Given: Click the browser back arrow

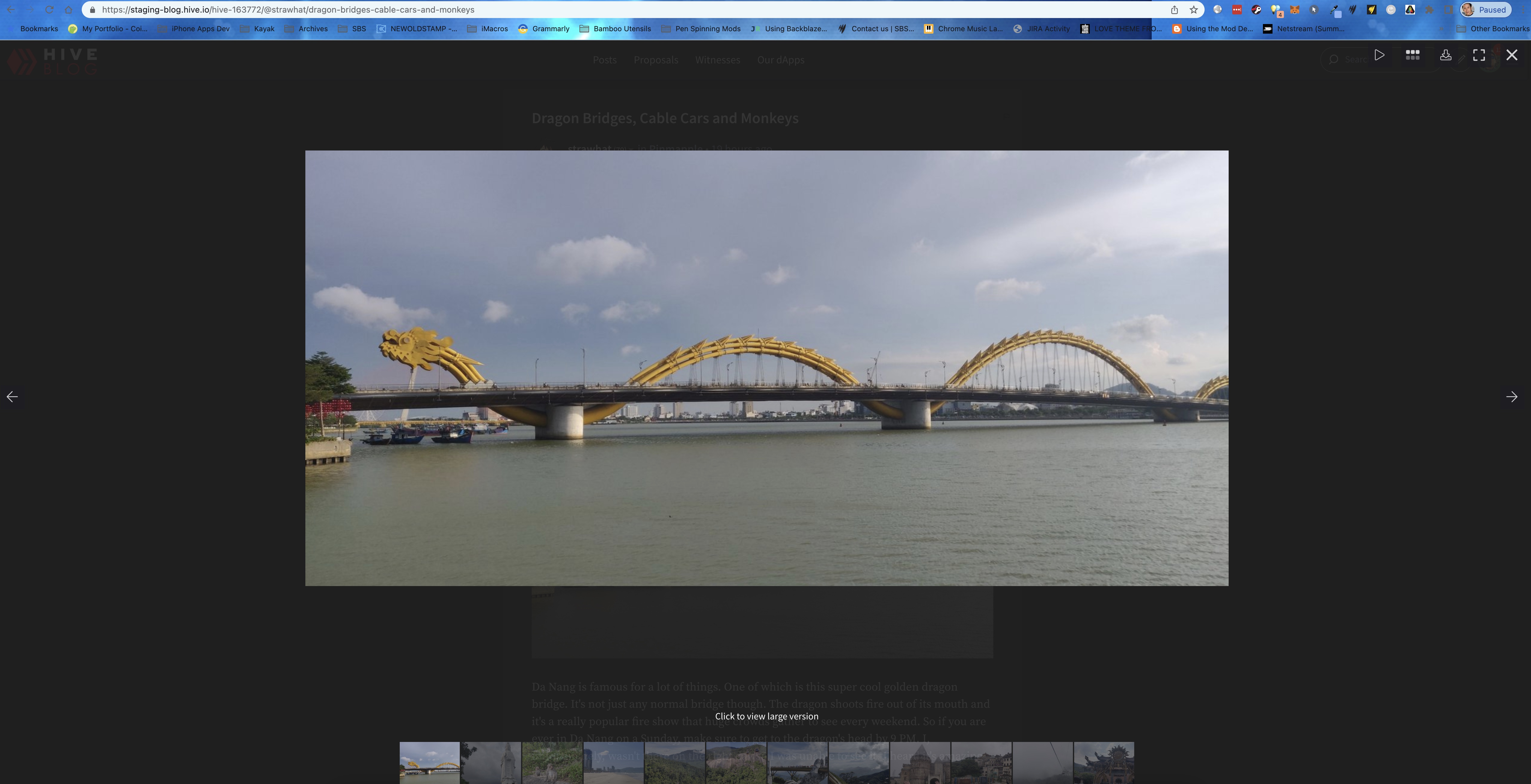Looking at the screenshot, I should pyautogui.click(x=11, y=10).
